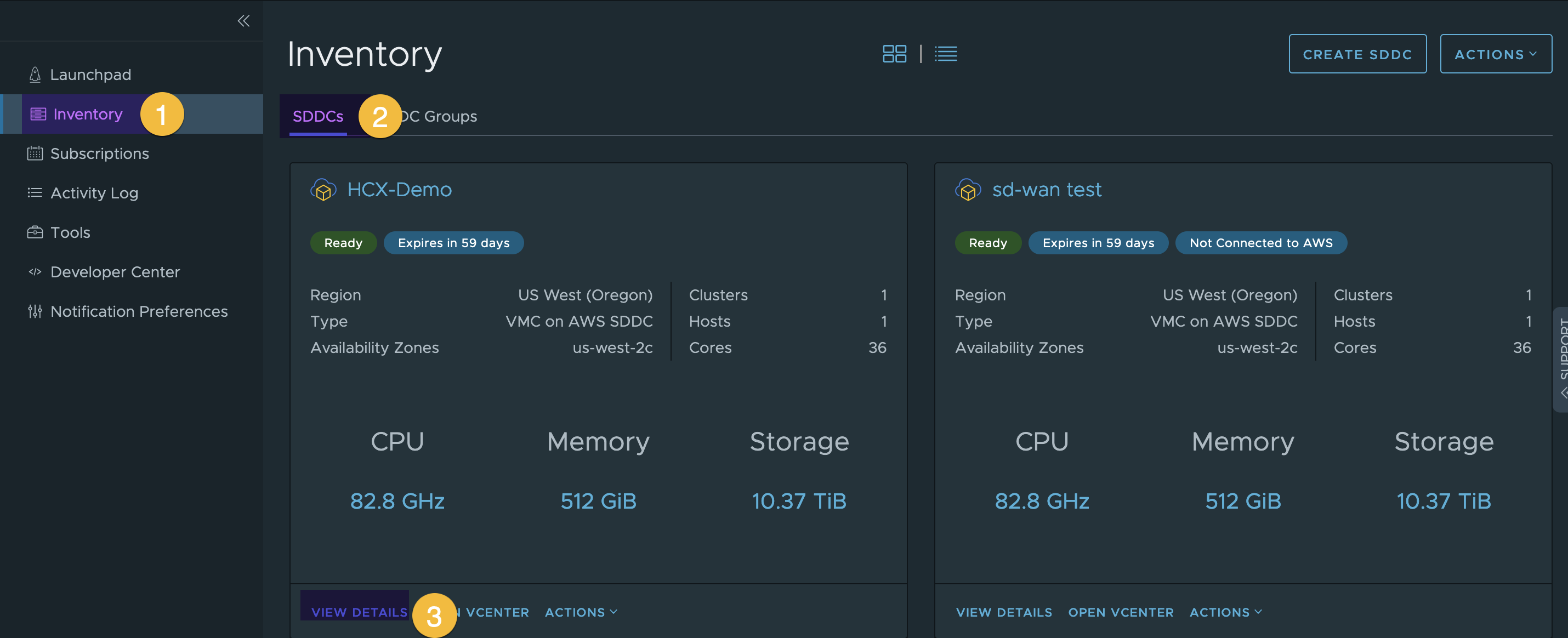The height and width of the screenshot is (638, 1568).
Task: Open the sd-wan test SDDC title link
Action: pos(1047,190)
